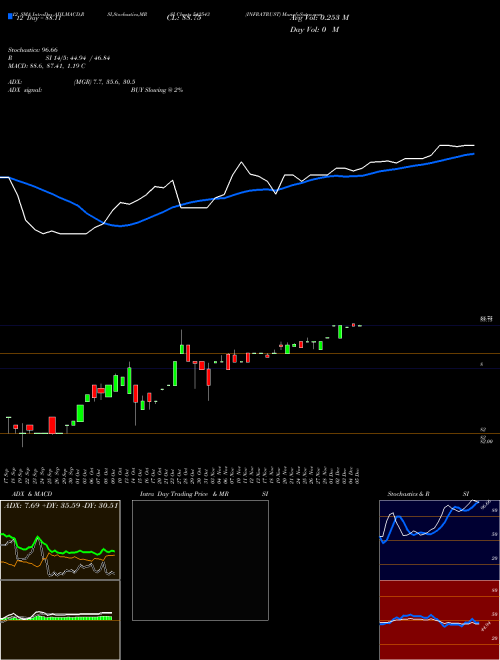The image size is (500, 660).
Task: Open the red RSI indicator chart
Action: pos(439,620)
